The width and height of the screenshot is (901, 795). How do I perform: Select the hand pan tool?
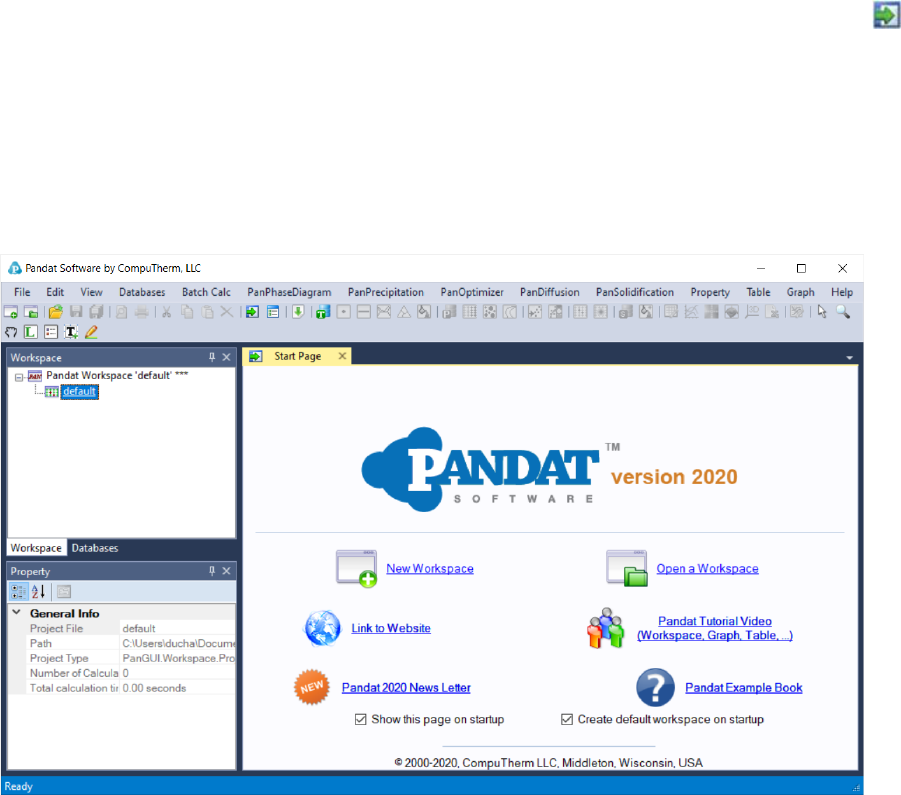[x=10, y=332]
